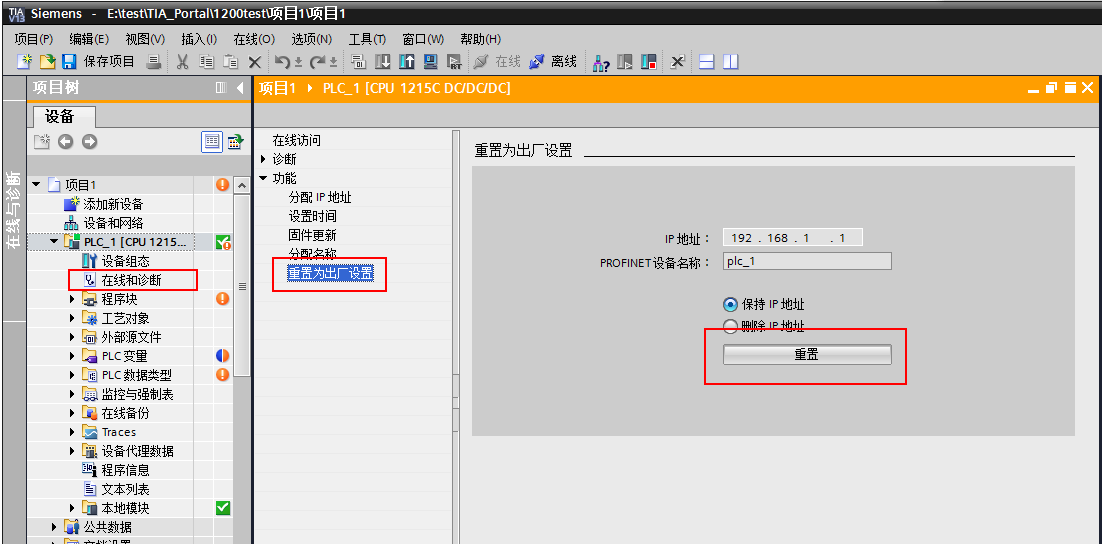Image resolution: width=1102 pixels, height=544 pixels.
Task: Expand the 诊断 section
Action: (264, 160)
